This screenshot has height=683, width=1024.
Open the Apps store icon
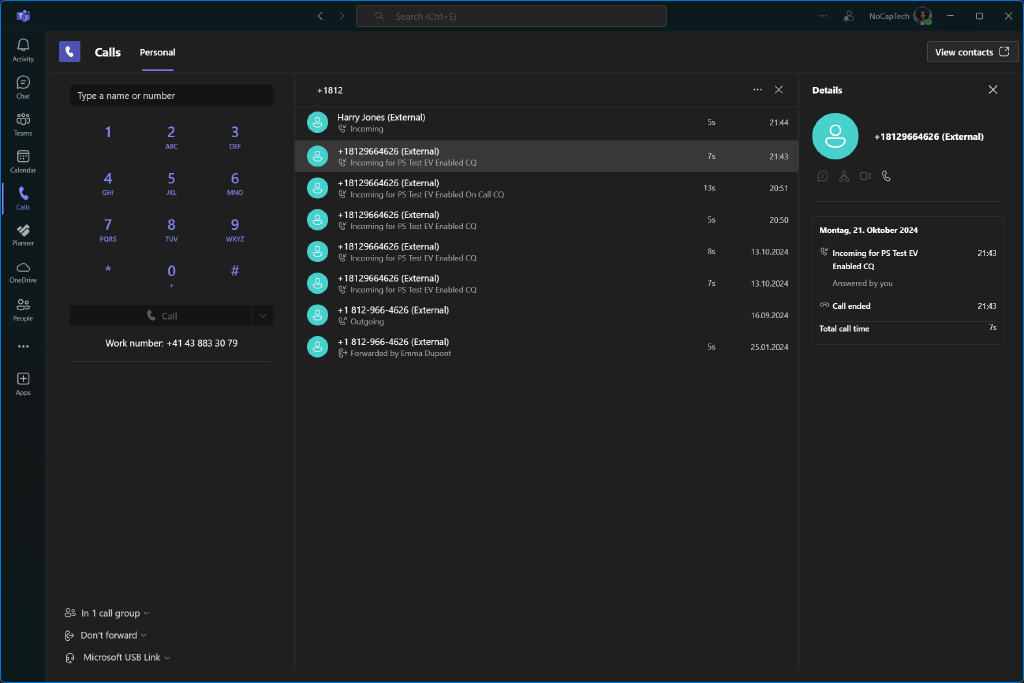coord(23,383)
